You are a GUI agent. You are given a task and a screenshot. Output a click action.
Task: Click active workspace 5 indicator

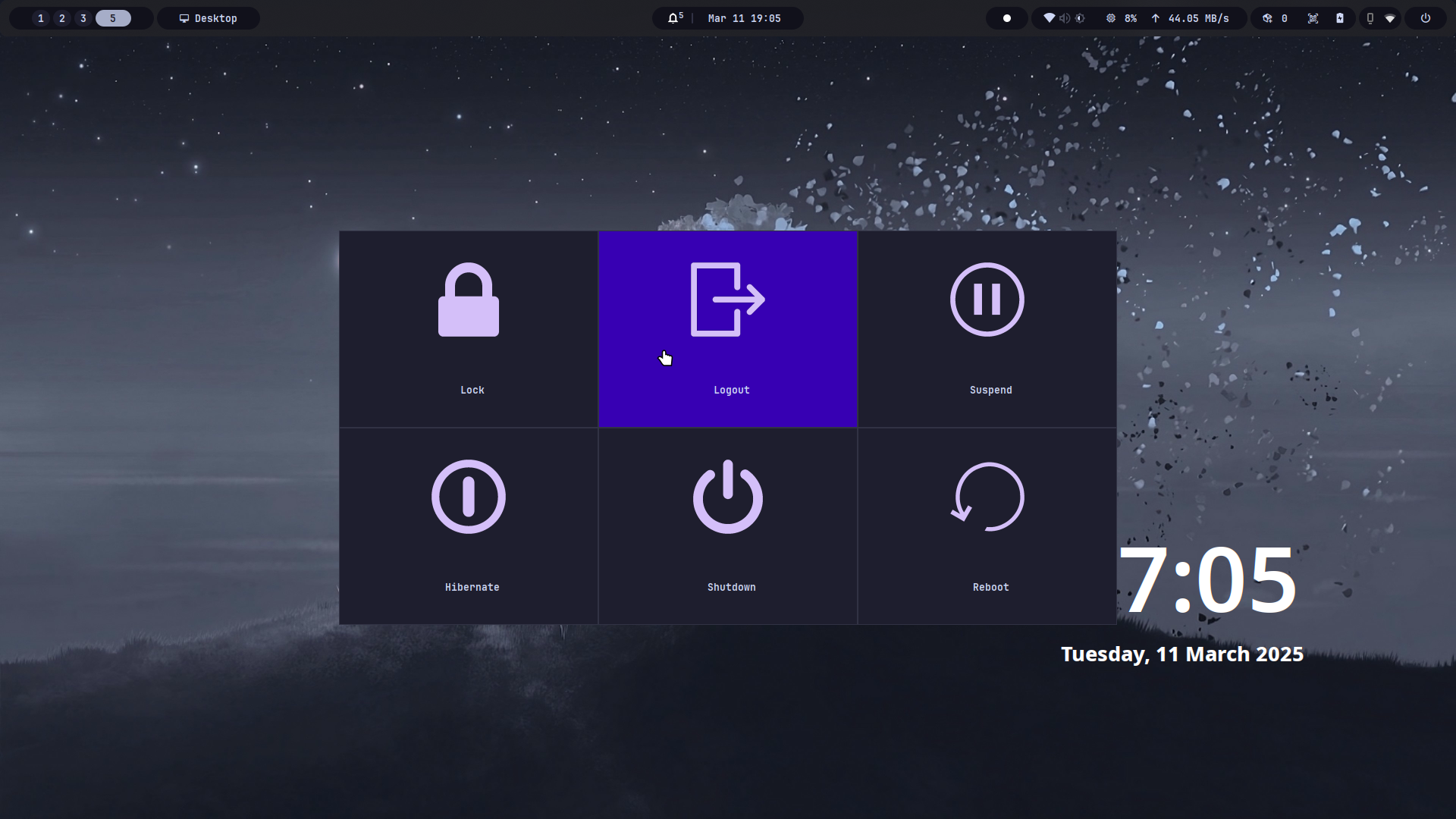click(113, 18)
